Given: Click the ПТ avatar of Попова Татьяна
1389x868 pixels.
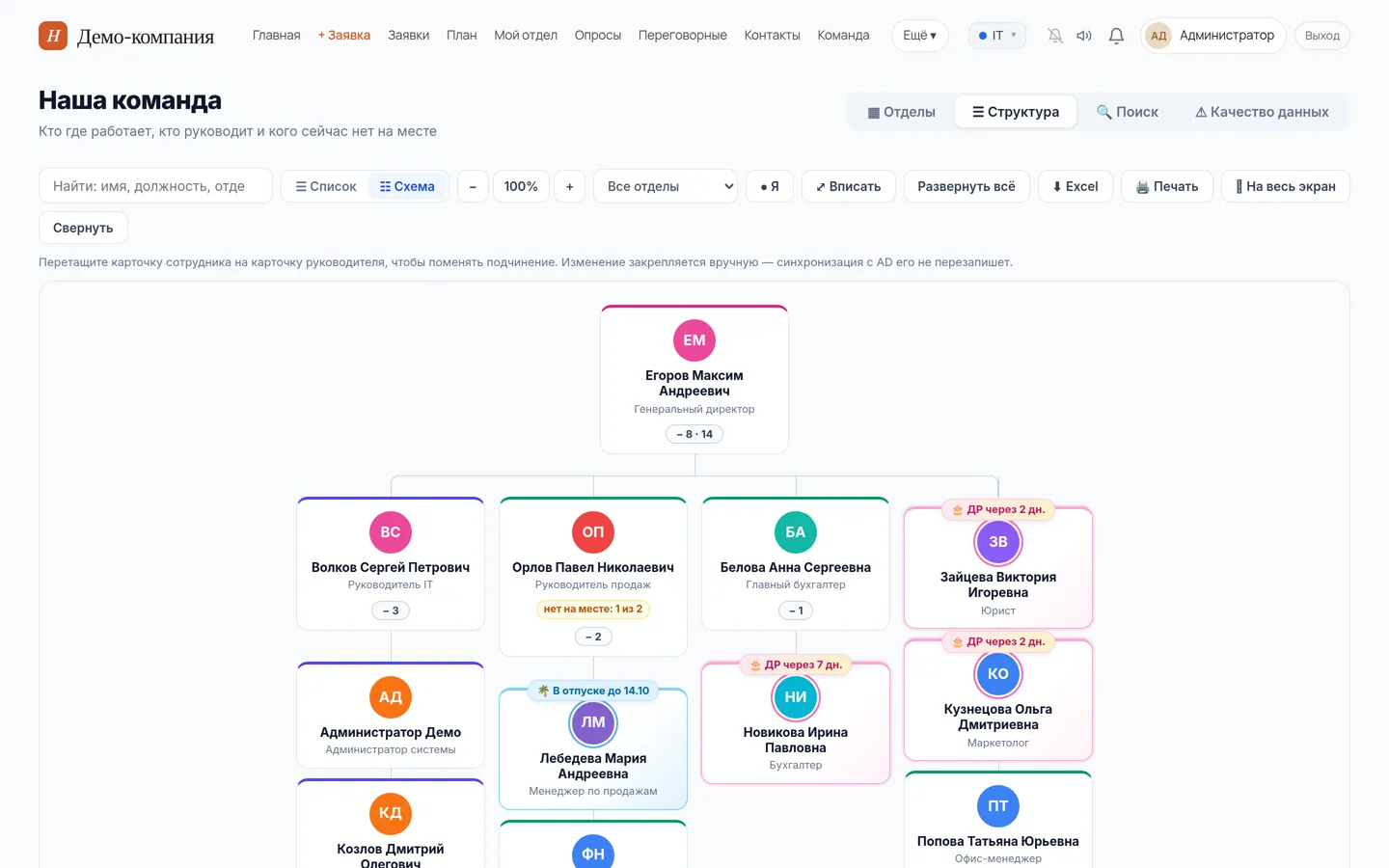Looking at the screenshot, I should click(x=998, y=806).
